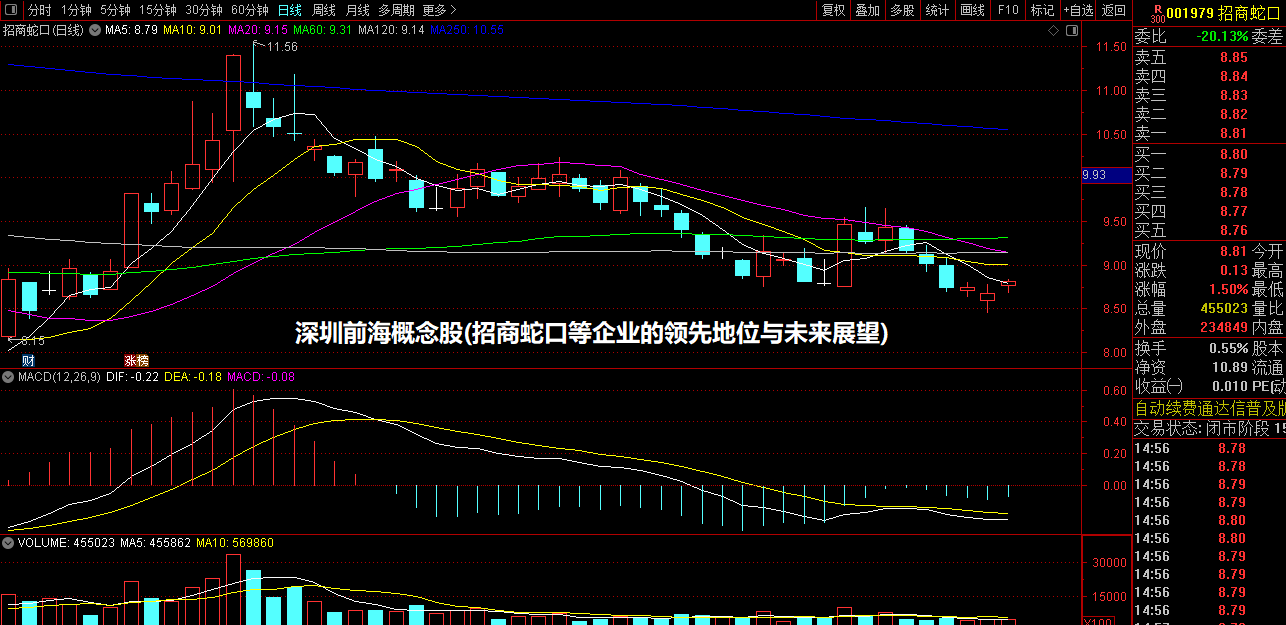The height and width of the screenshot is (625, 1286).
Task: Toggle the right panel layout icon
Action: [1072, 31]
